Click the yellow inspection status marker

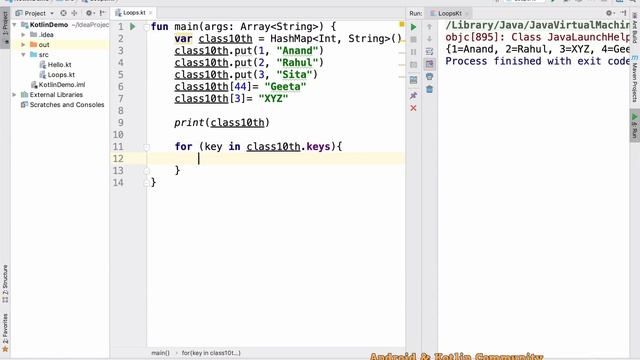pos(402,24)
